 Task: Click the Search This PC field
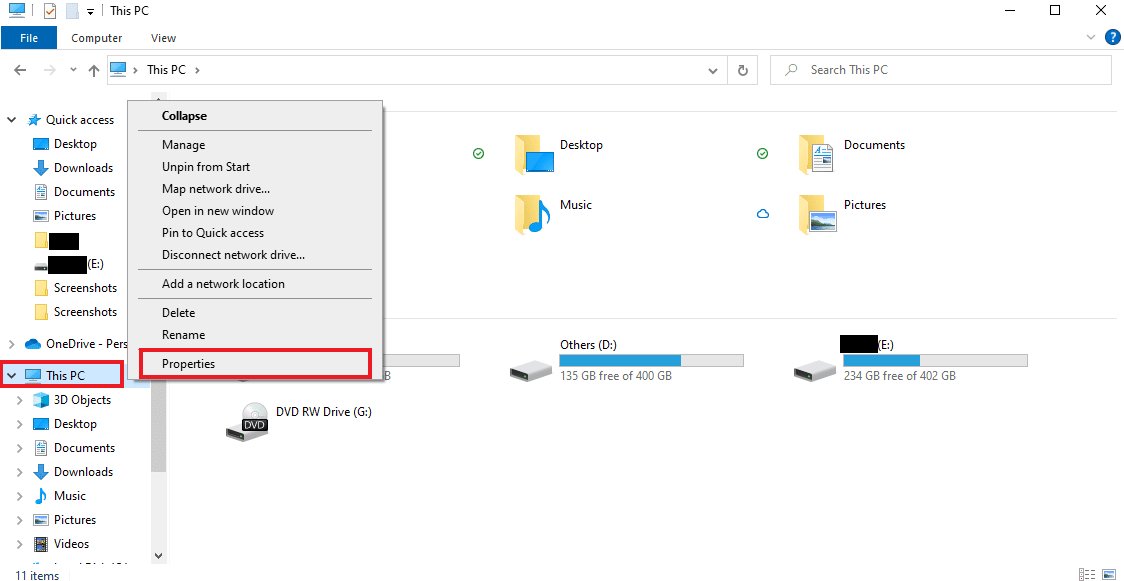pyautogui.click(x=940, y=70)
